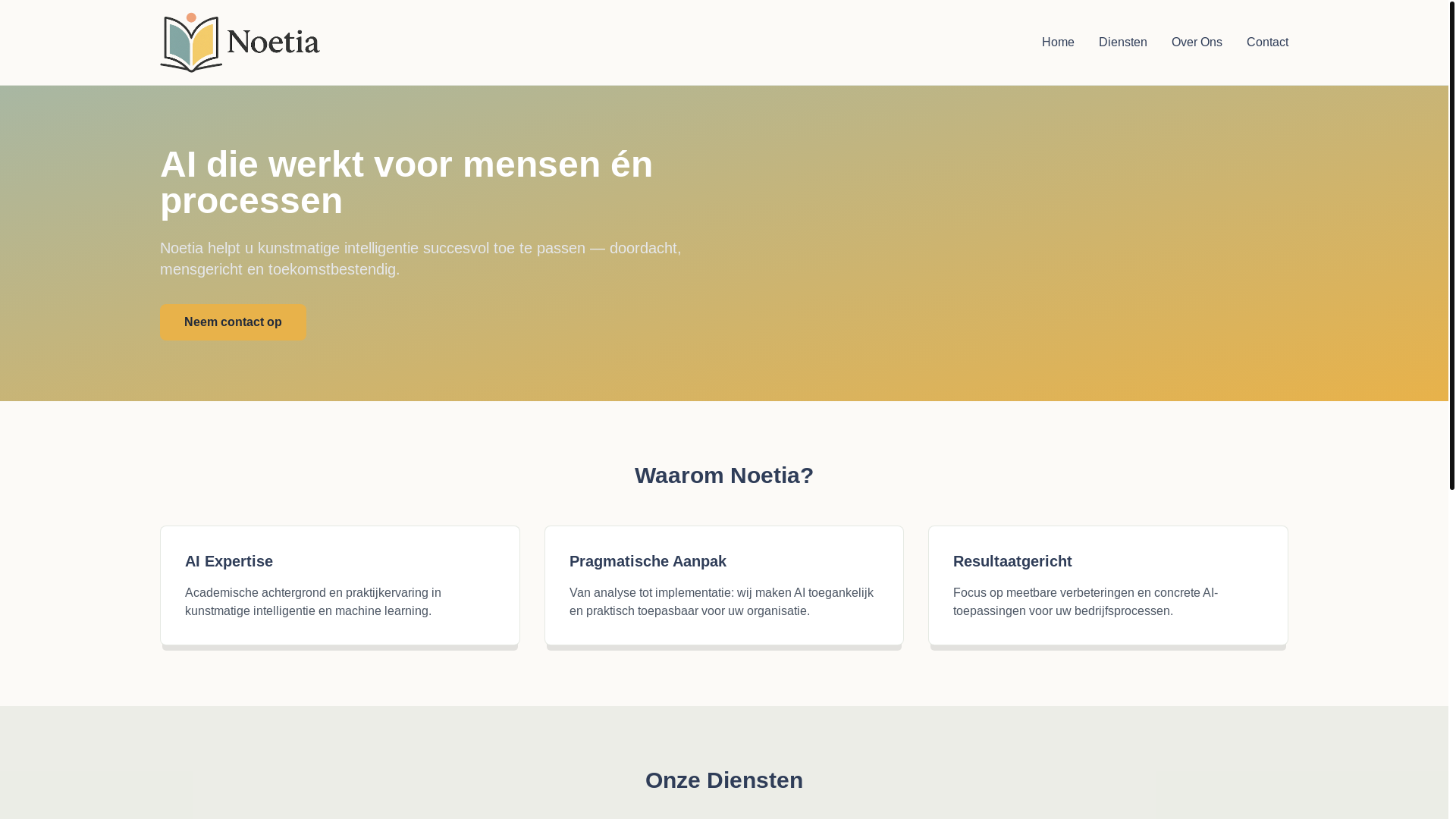
Task: Click the text Academische achtergrond en praktijkervaring
Action: pos(313,601)
